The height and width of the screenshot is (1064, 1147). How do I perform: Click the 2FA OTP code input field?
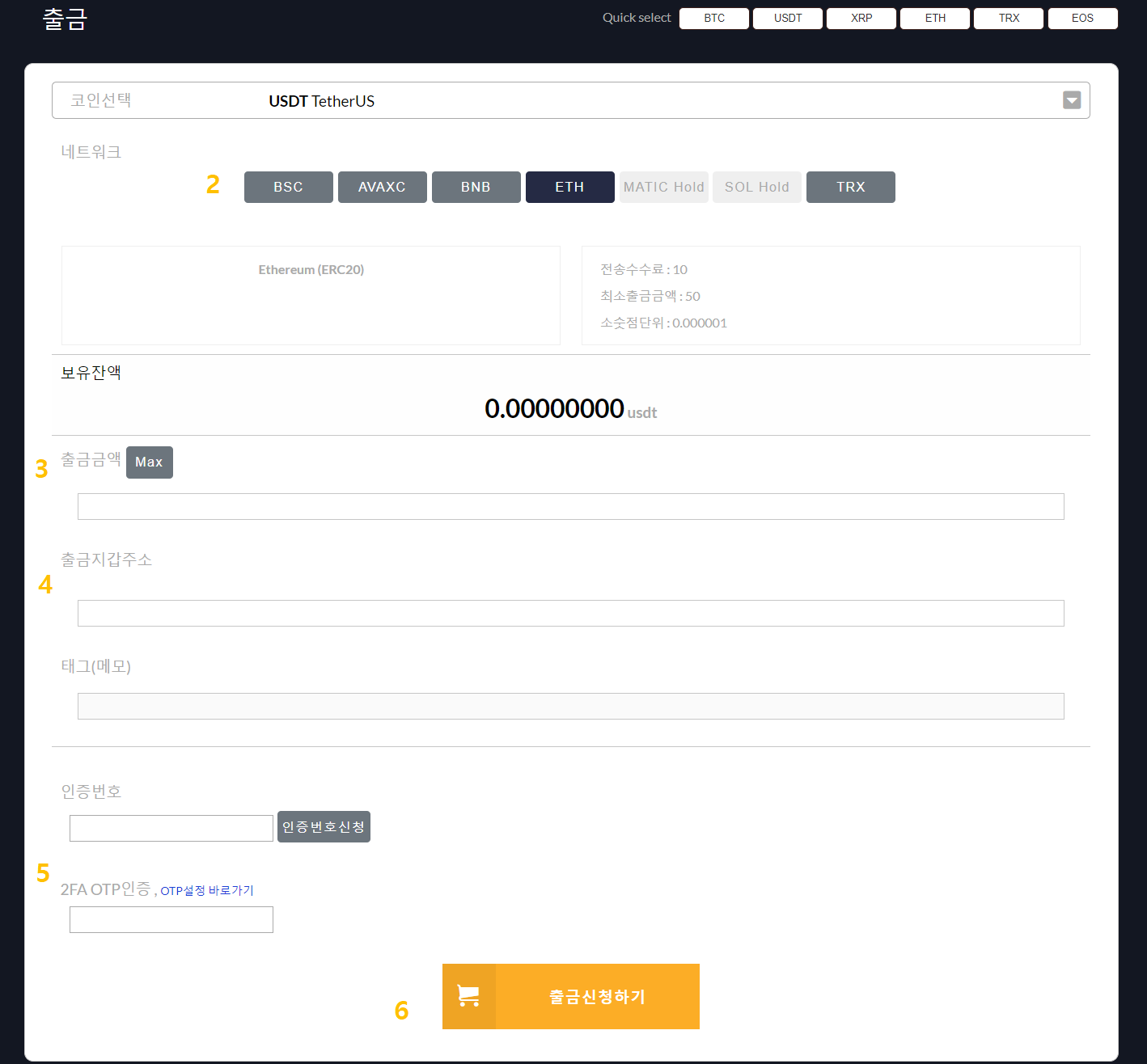pos(171,919)
